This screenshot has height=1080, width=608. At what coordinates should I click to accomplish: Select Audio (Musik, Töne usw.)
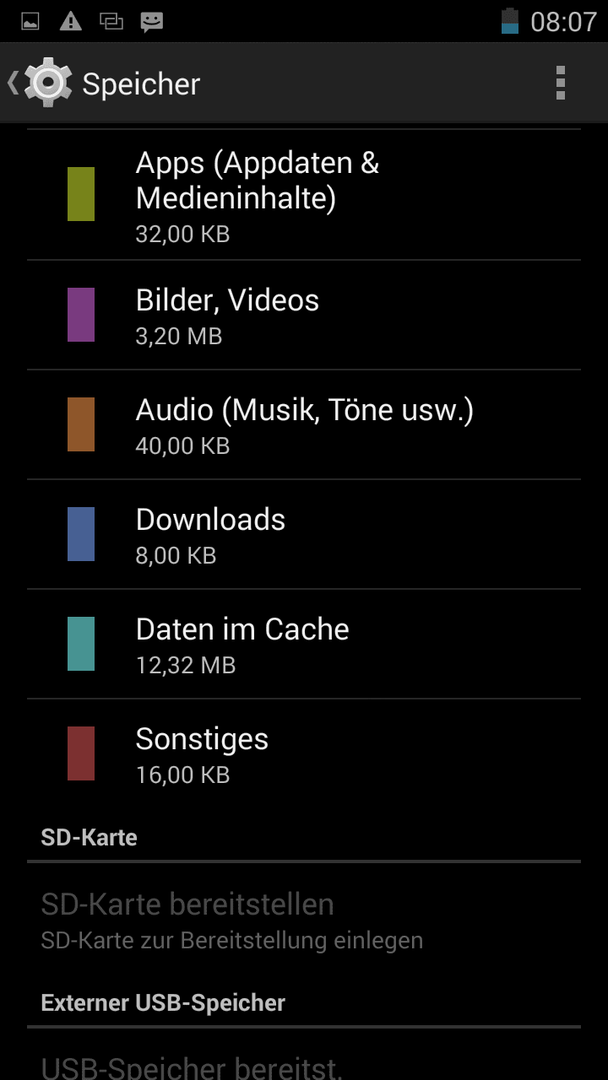point(304,424)
